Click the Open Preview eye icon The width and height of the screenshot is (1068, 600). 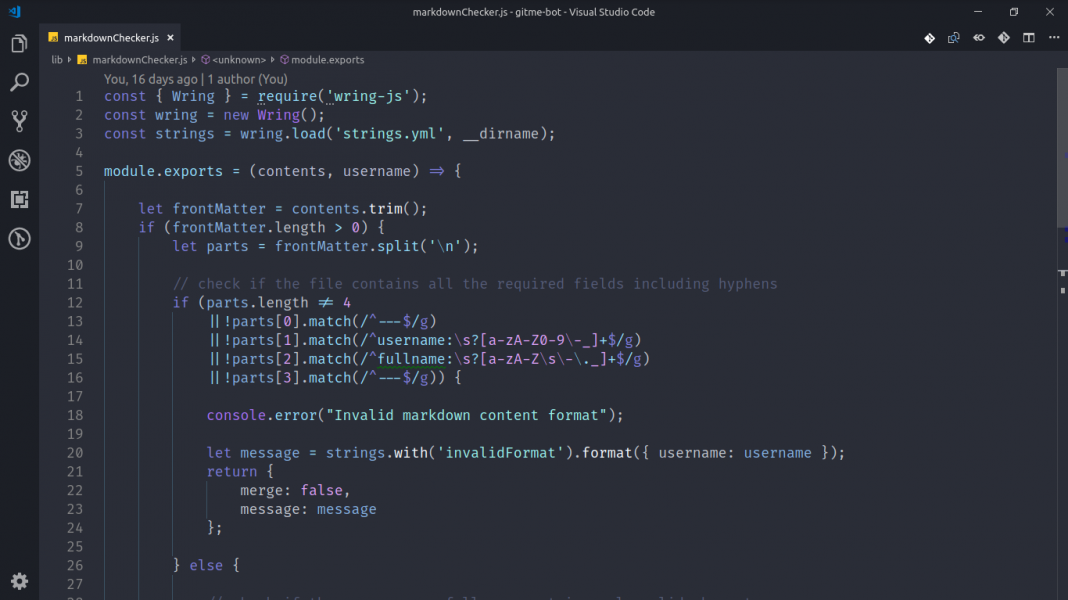pyautogui.click(x=977, y=38)
